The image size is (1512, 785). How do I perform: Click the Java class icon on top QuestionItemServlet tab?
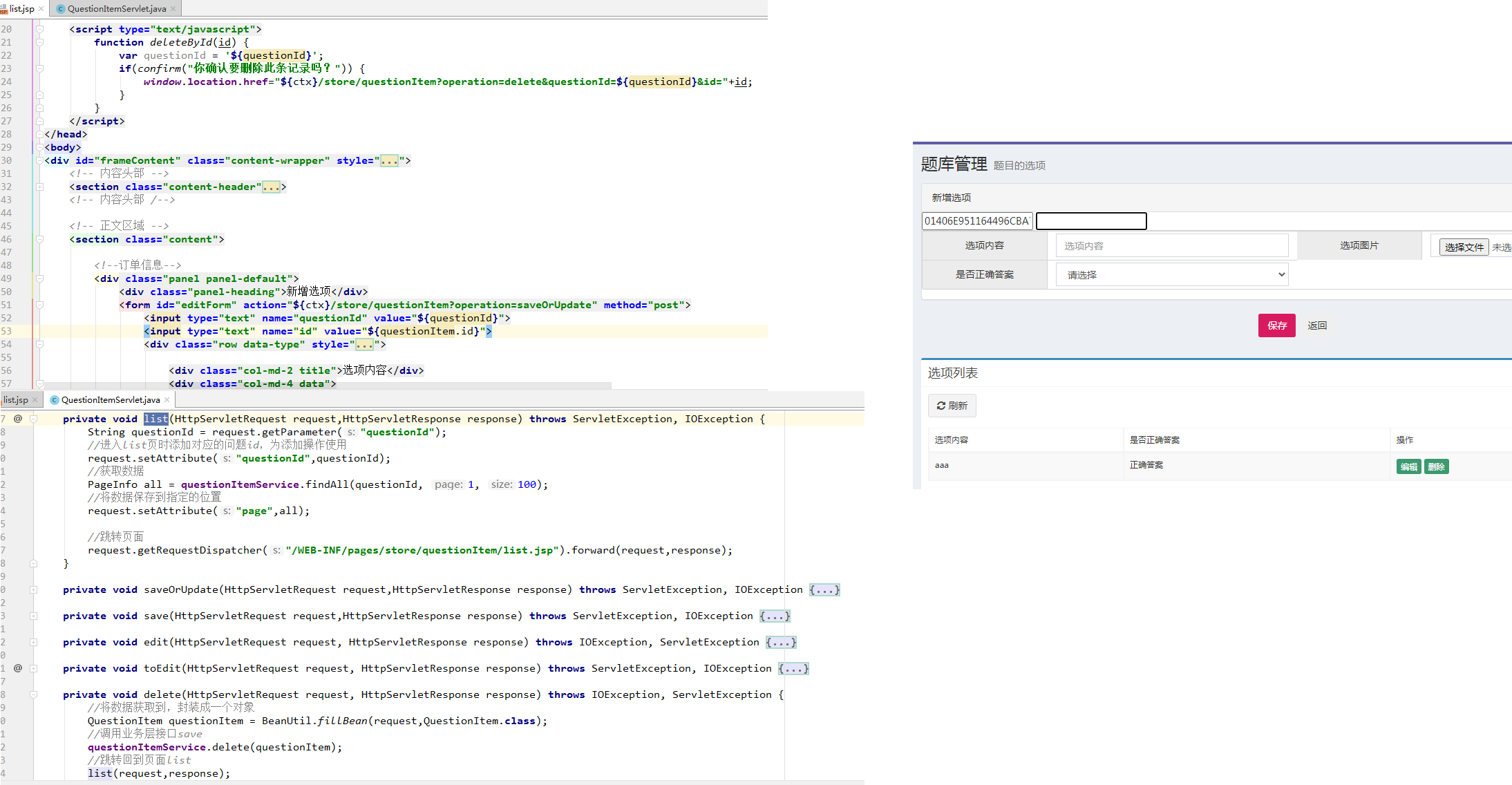(61, 9)
